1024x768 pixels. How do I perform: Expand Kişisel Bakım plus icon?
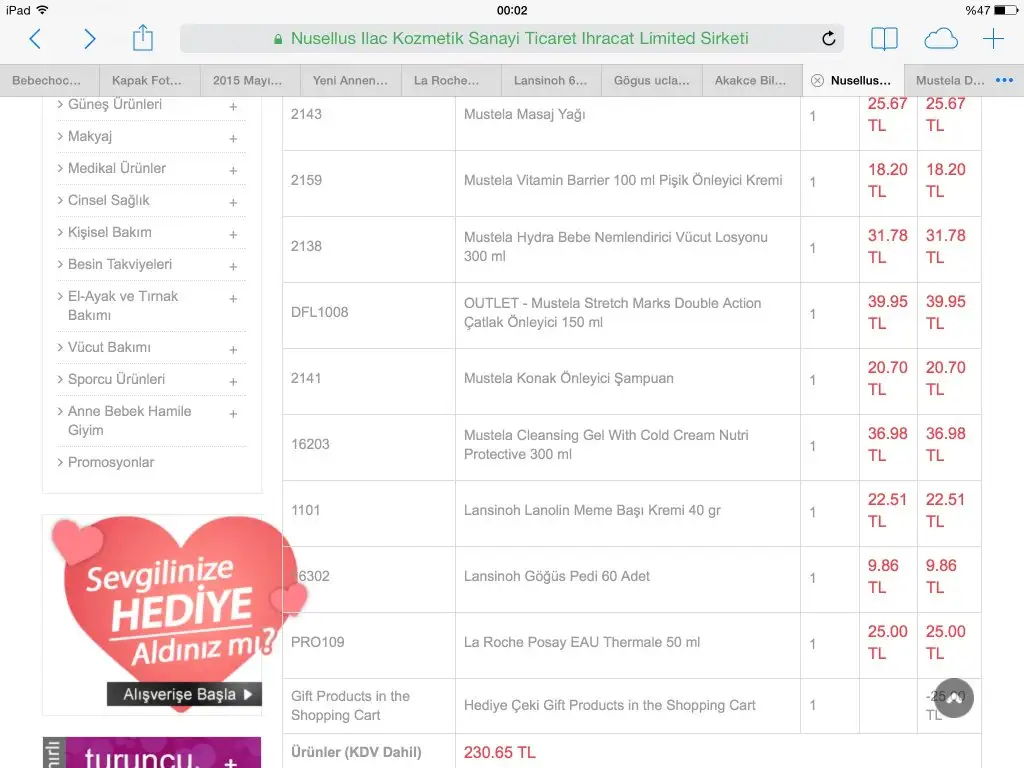click(233, 234)
